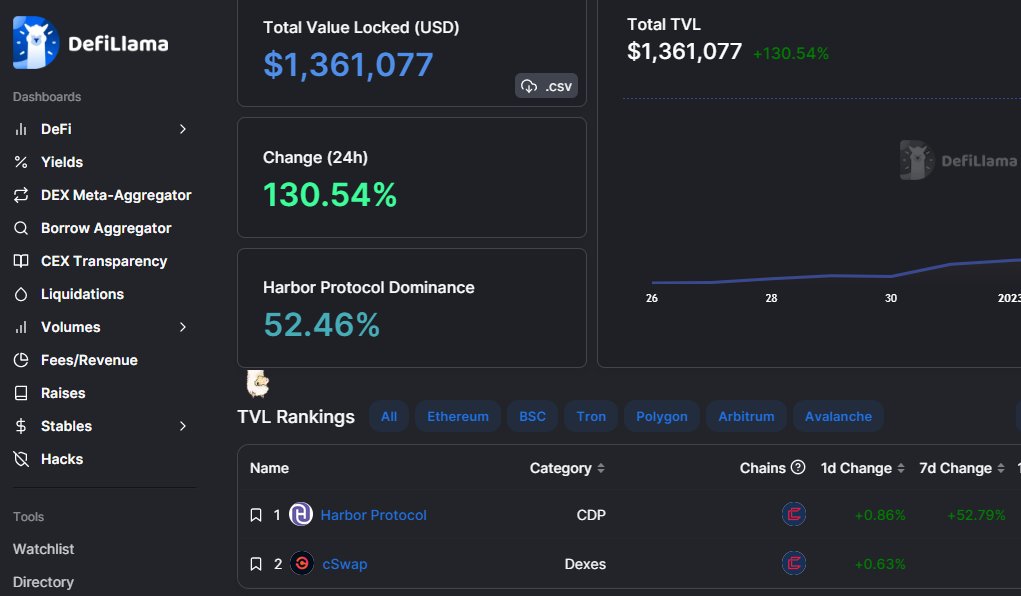The image size is (1021, 596).
Task: Click the Total Value Locked $1,361,077 figure
Action: [348, 64]
